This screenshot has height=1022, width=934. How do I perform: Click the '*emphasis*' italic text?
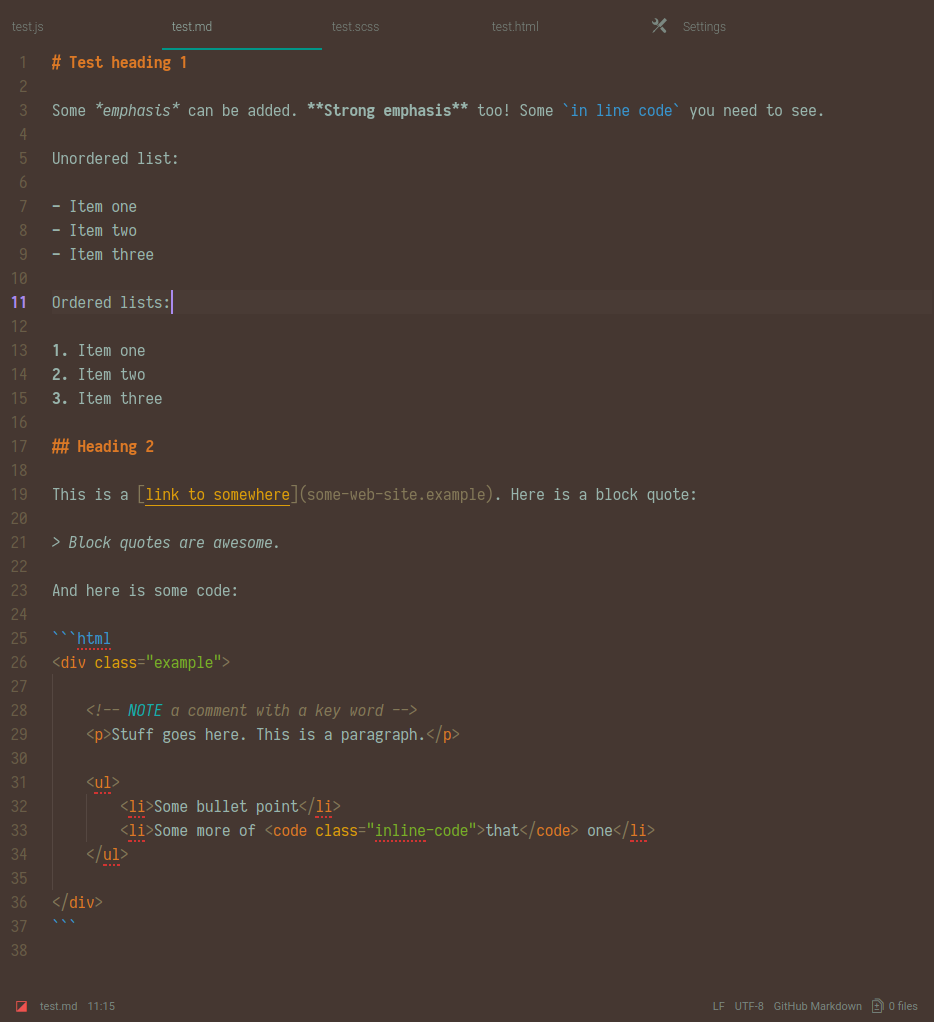coord(137,111)
